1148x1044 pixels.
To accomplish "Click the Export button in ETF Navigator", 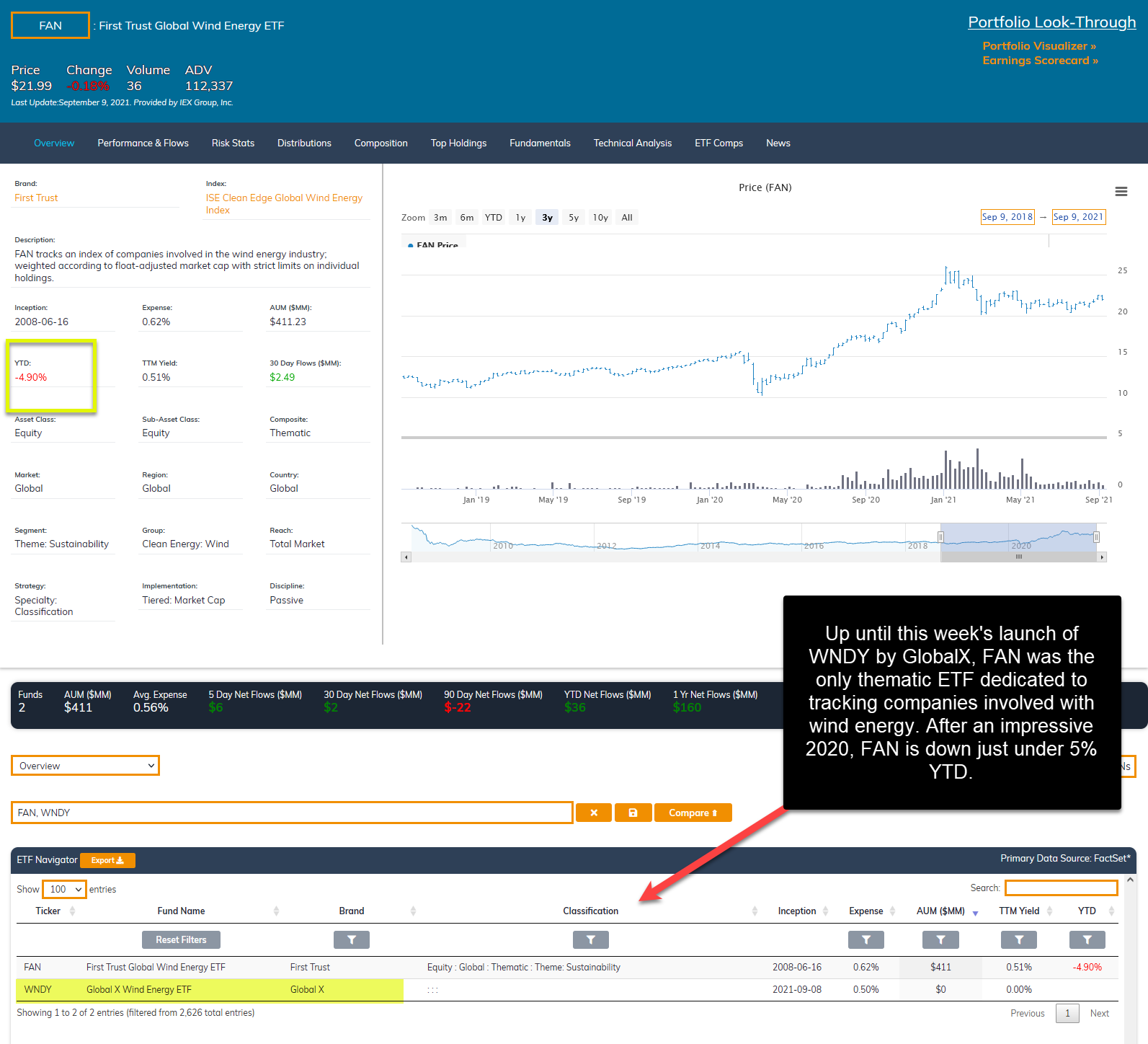I will coord(107,860).
